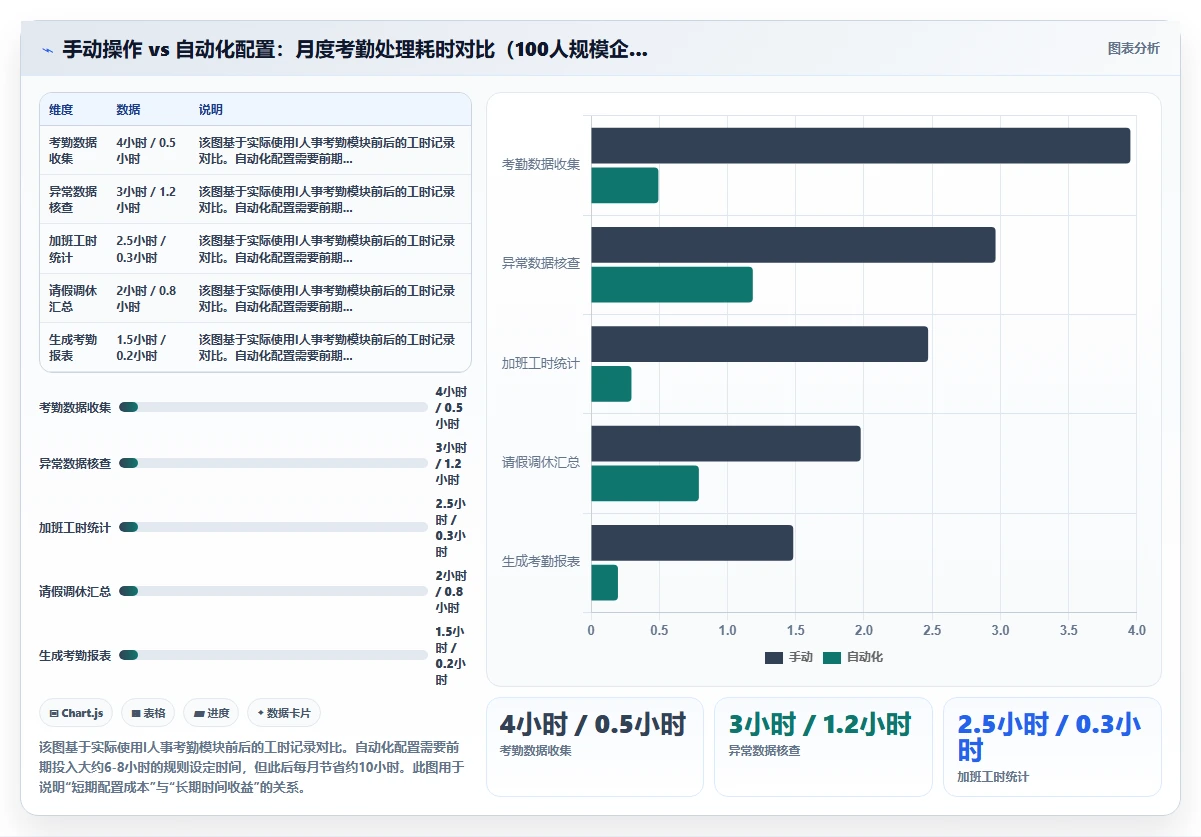1201x837 pixels.
Task: Click the 考勤数据收集 progress bar
Action: pos(273,407)
